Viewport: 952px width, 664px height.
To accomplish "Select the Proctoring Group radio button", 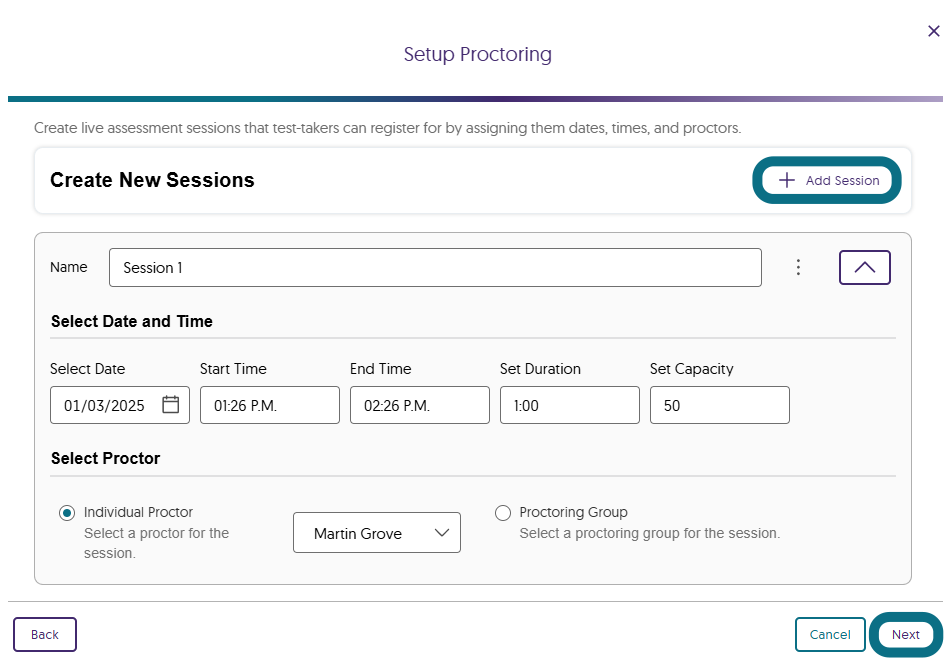I will (x=503, y=513).
